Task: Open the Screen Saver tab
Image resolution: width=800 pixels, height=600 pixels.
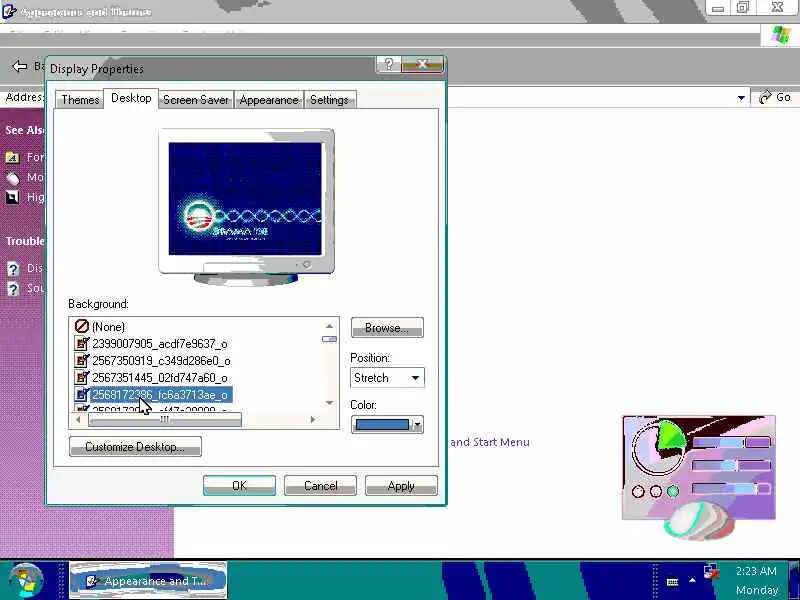Action: [x=196, y=99]
